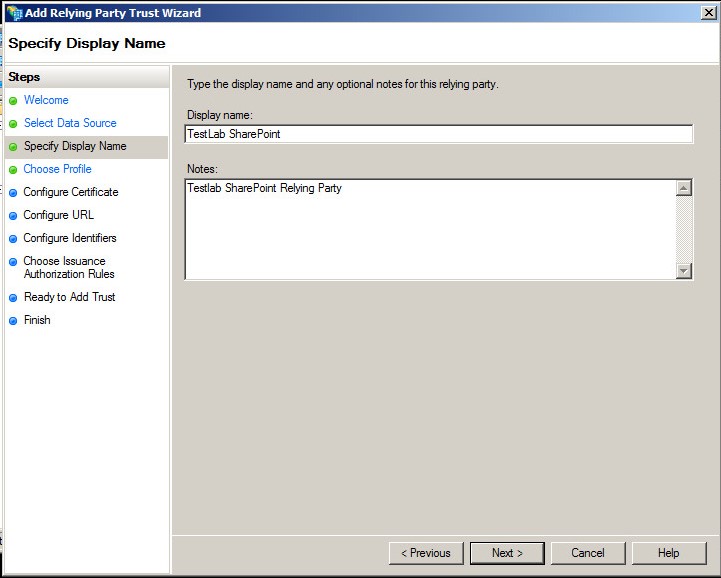Viewport: 721px width, 578px height.
Task: Select the Specify Display Name step
Action: point(75,146)
